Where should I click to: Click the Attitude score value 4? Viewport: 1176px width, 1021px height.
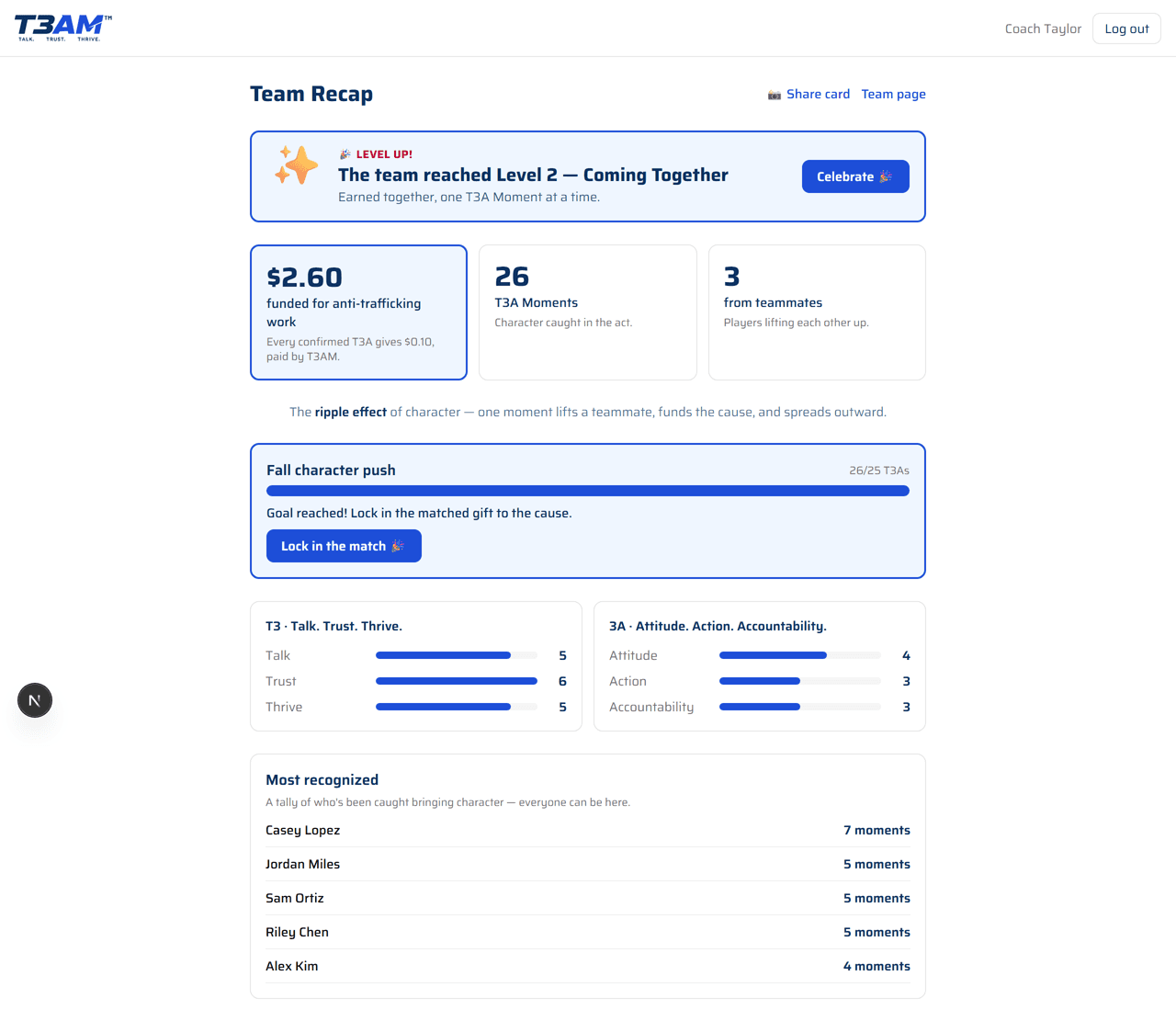tap(906, 655)
